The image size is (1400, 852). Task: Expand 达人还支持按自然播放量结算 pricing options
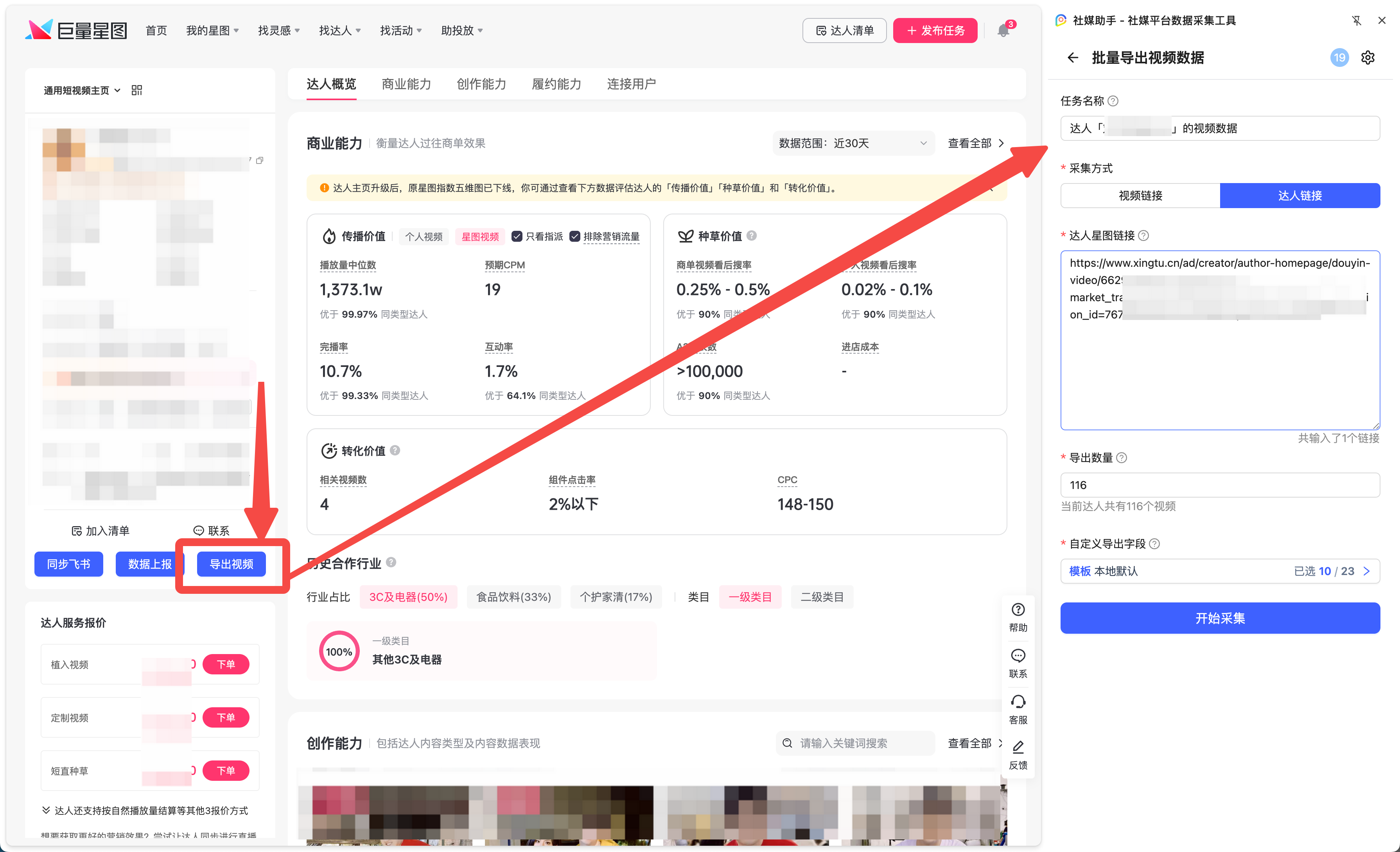(x=145, y=811)
